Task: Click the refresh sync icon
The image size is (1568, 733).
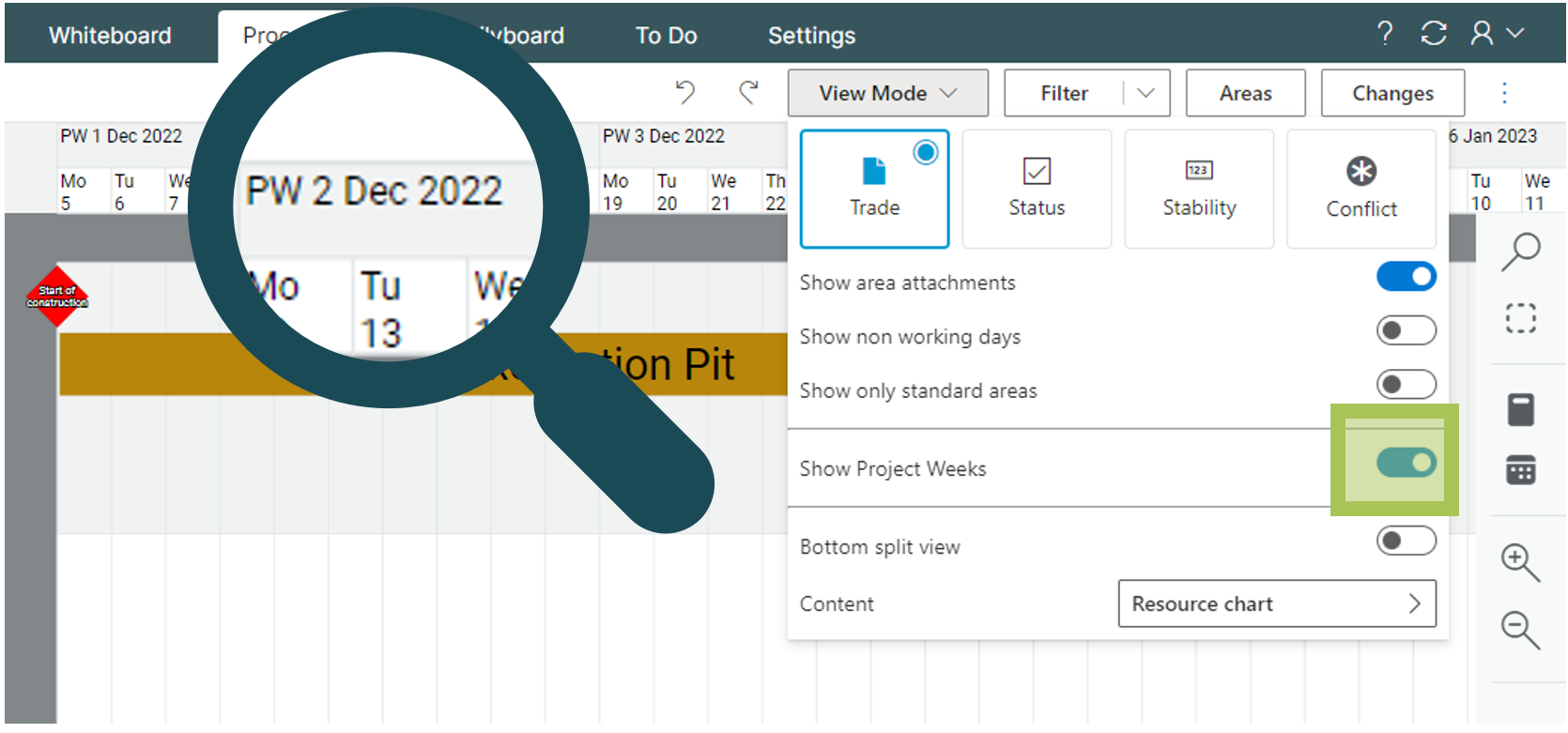Action: 1434,34
